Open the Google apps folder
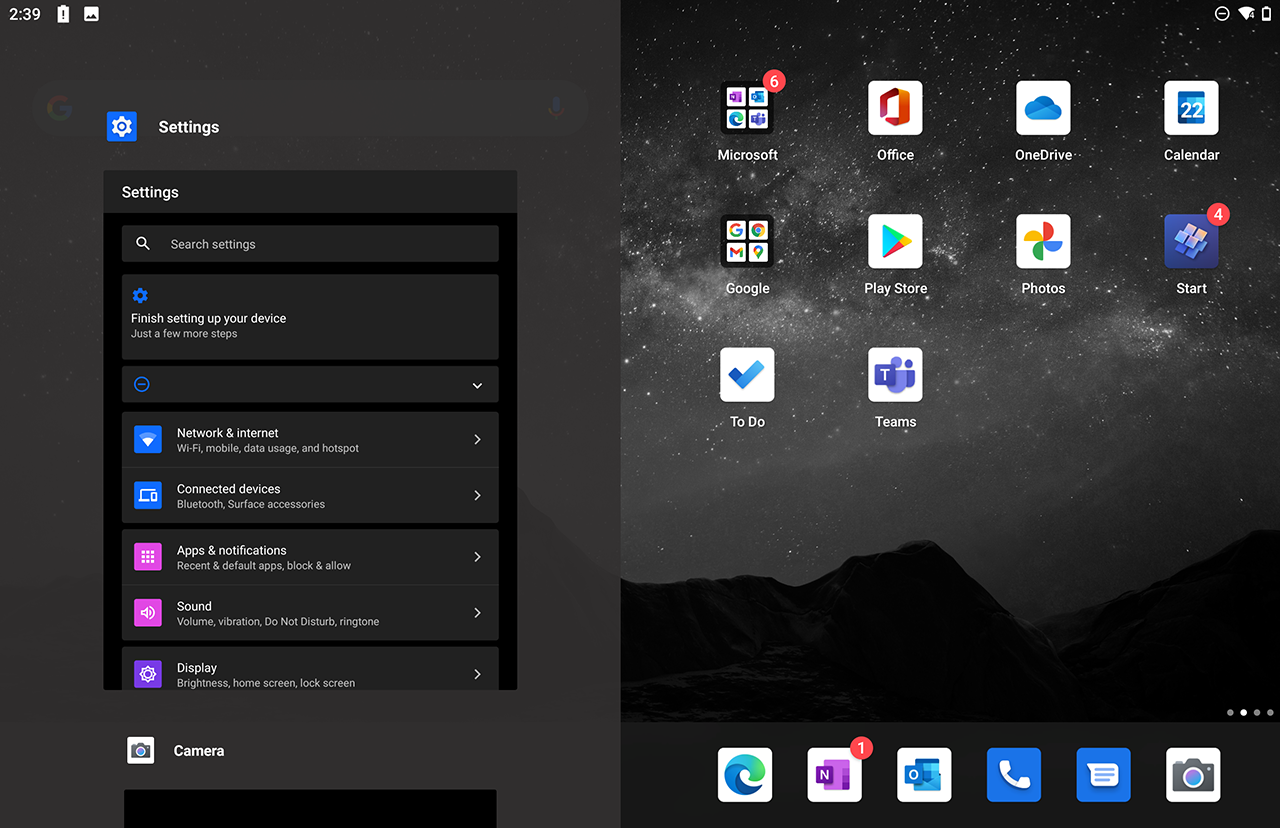This screenshot has height=828, width=1280. 747,241
